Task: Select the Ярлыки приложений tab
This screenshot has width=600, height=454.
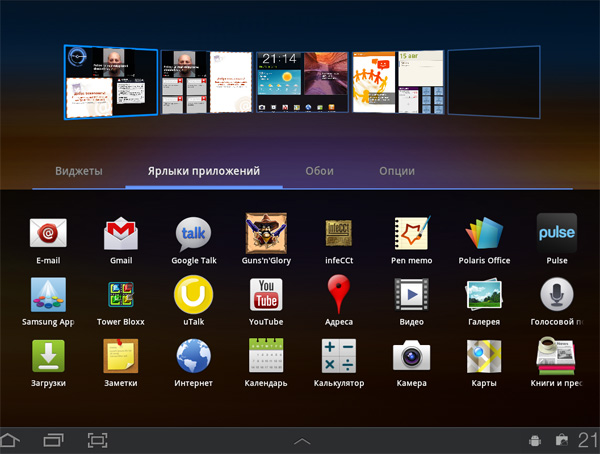Action: [203, 171]
